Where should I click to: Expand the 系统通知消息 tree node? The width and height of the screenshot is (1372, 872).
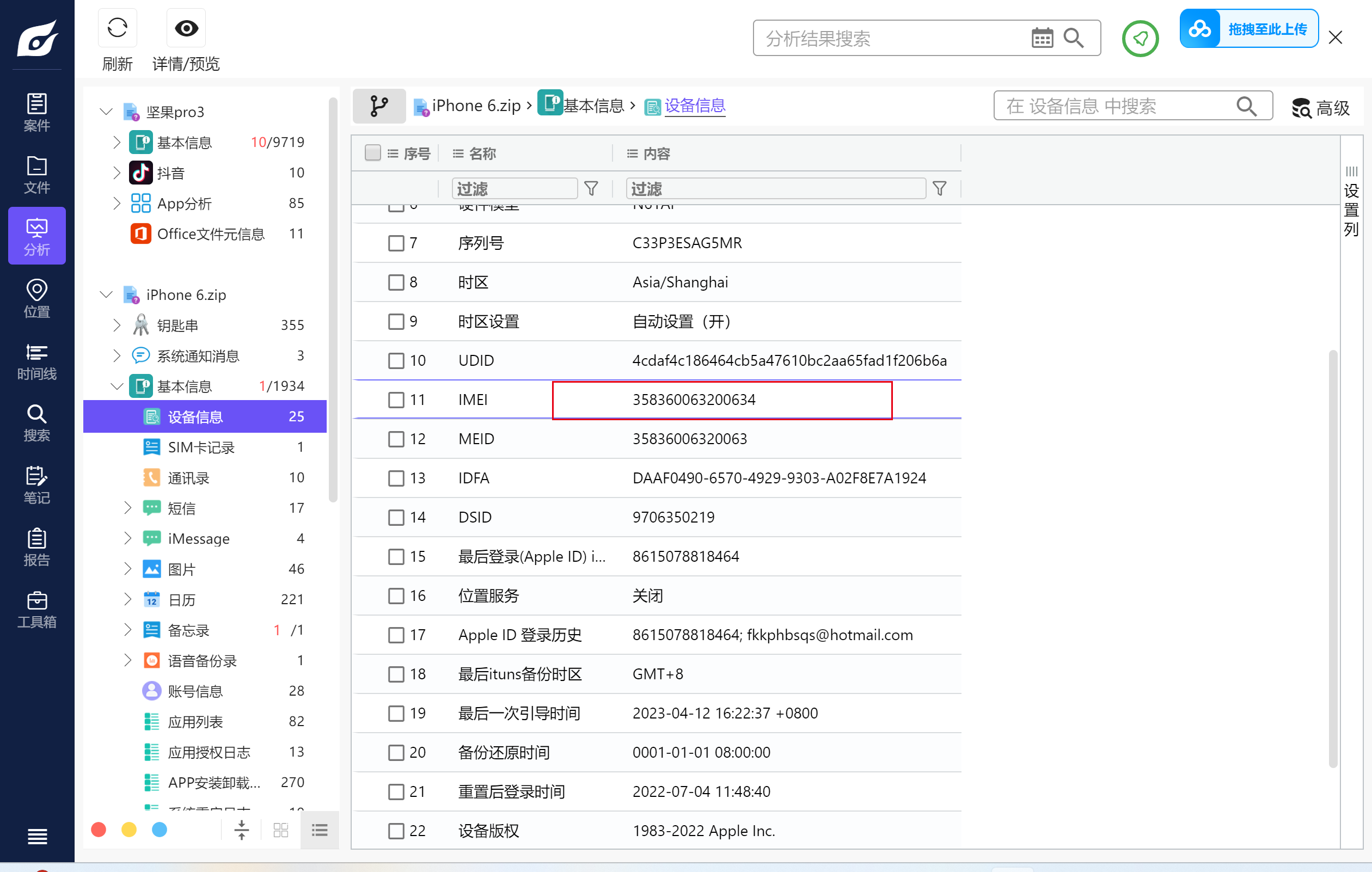117,356
